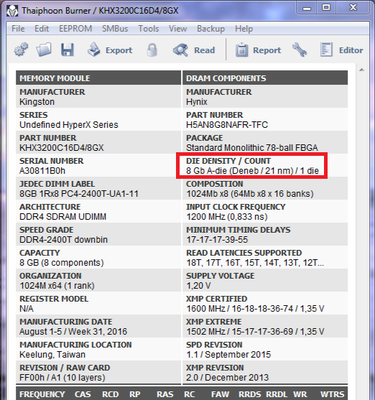Select the register model N/A value
Viewport: 375px width, 400px height.
coord(26,309)
